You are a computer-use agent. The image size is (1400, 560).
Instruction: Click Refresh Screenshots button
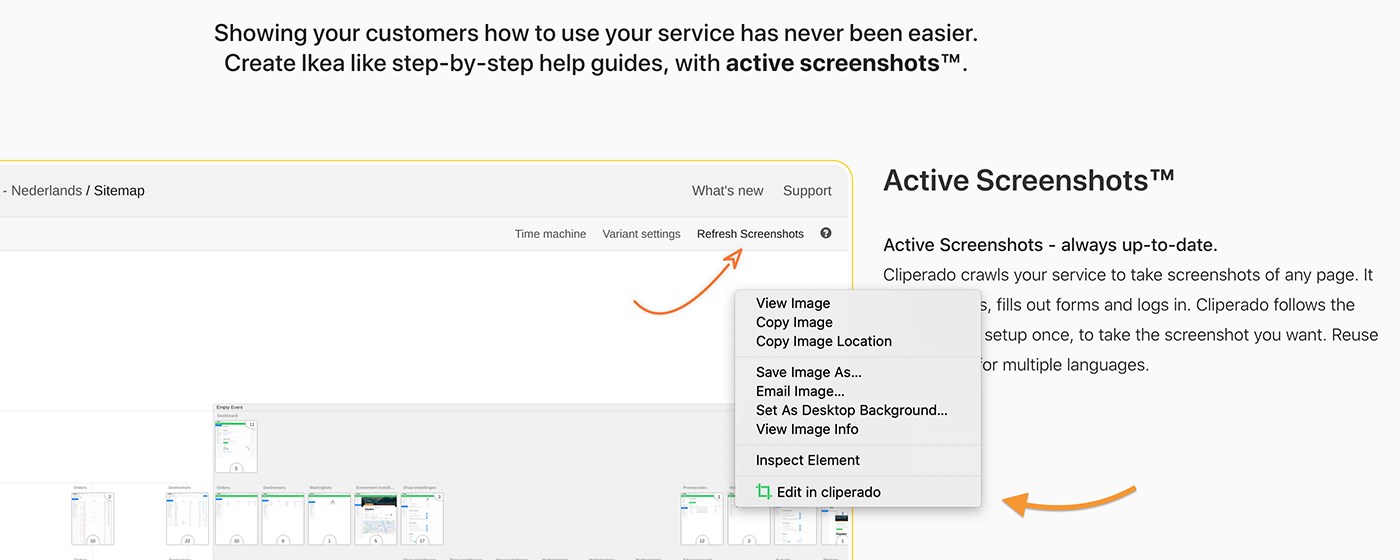point(750,234)
